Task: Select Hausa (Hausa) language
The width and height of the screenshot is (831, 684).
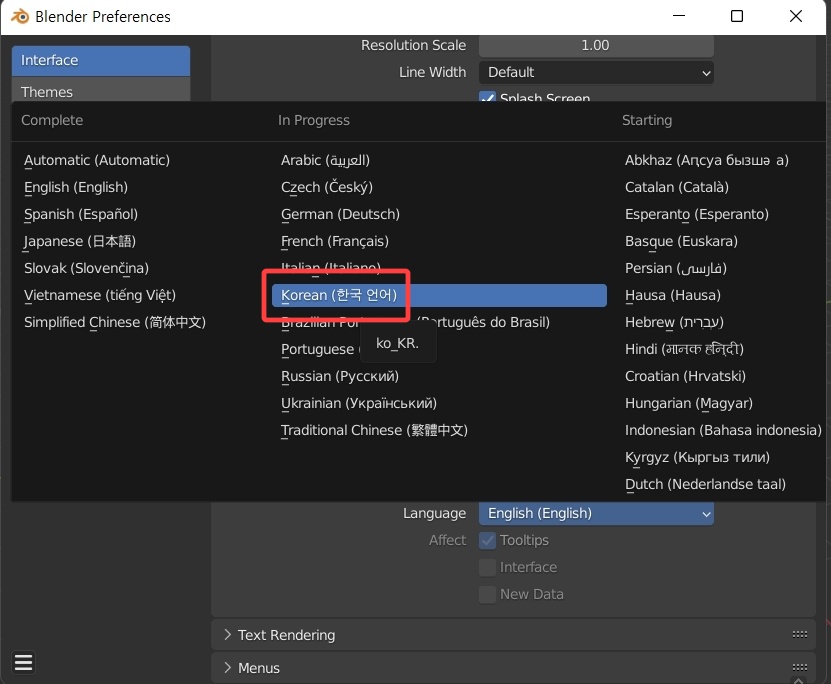Action: coord(673,295)
